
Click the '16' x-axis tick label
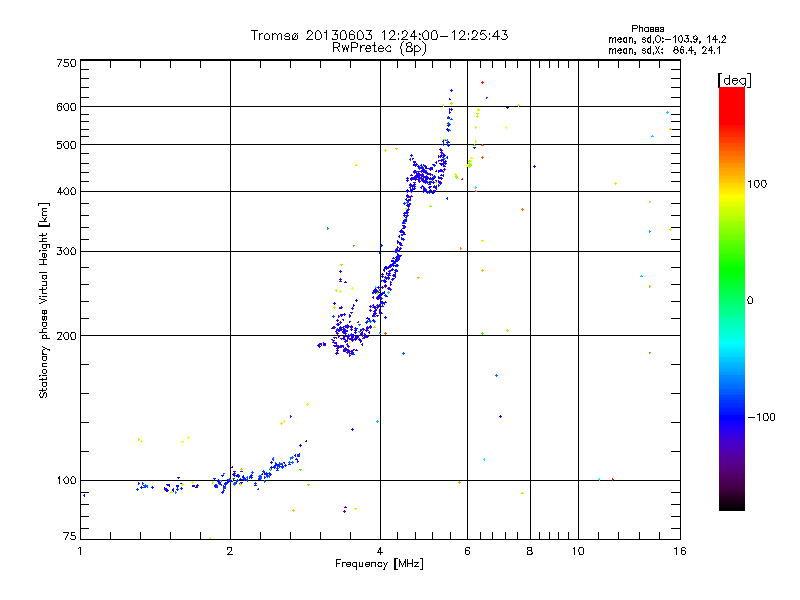(x=680, y=551)
